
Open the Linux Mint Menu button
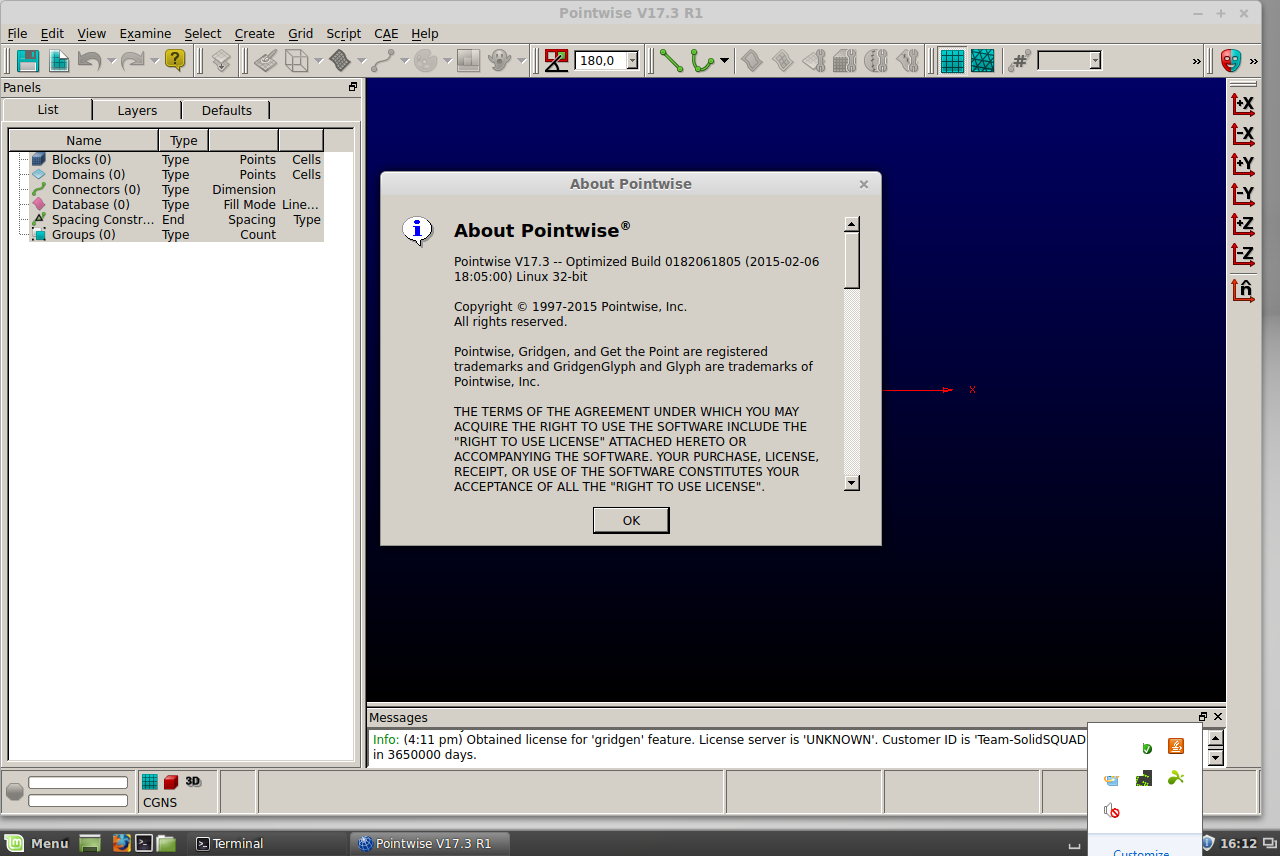pyautogui.click(x=38, y=843)
